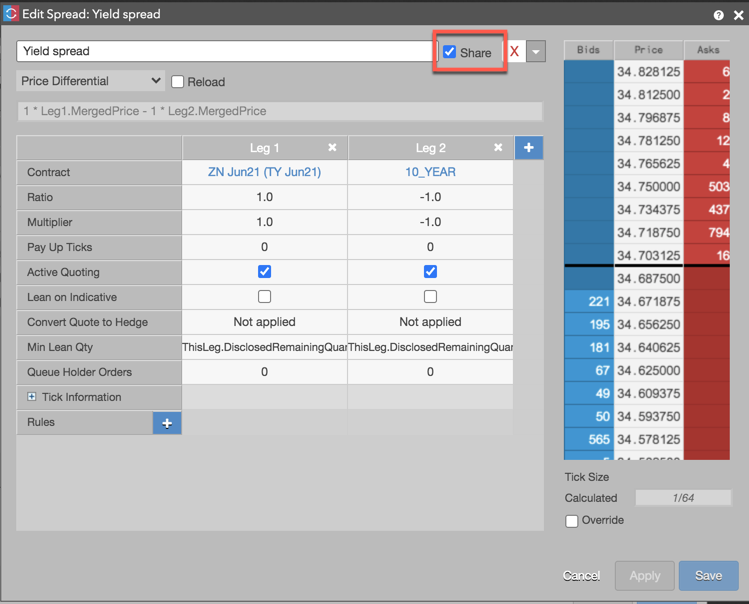Screen dimensions: 749x604
Task: Click Leg 1 Convert Quote to Hedge cell
Action: pos(264,322)
